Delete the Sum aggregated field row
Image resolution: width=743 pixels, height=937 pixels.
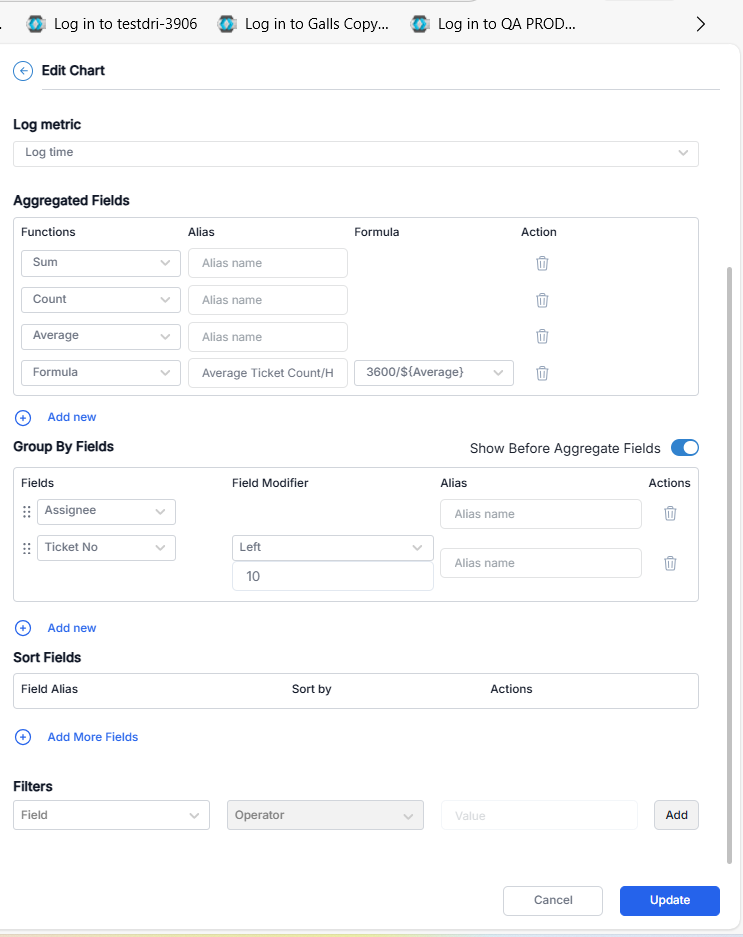point(542,263)
